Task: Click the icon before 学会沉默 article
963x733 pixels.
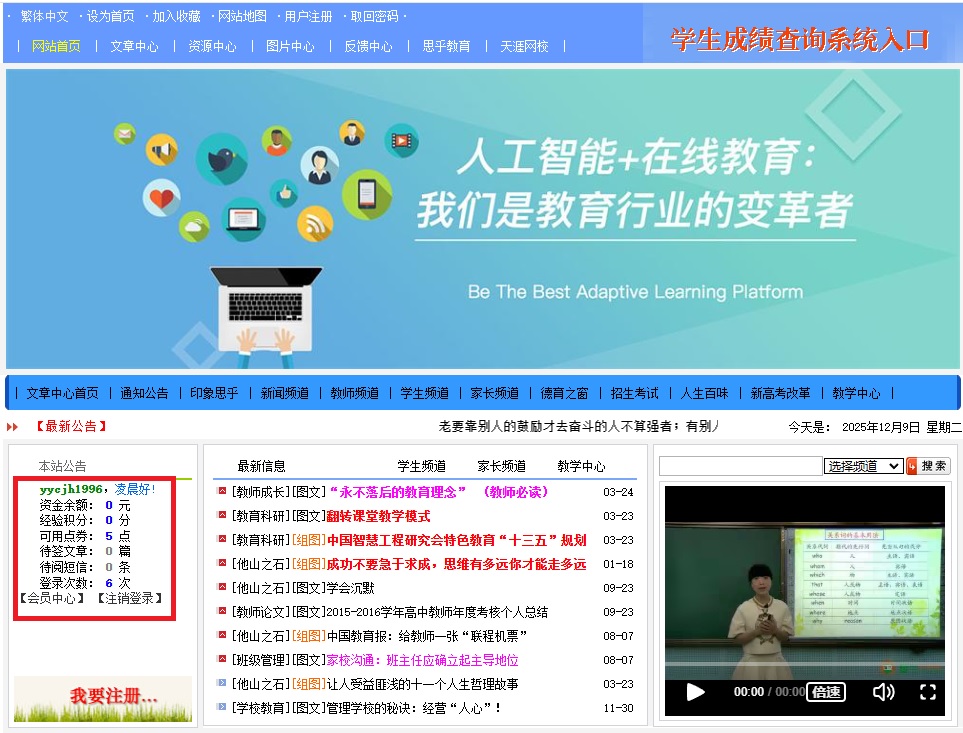Action: (222, 587)
